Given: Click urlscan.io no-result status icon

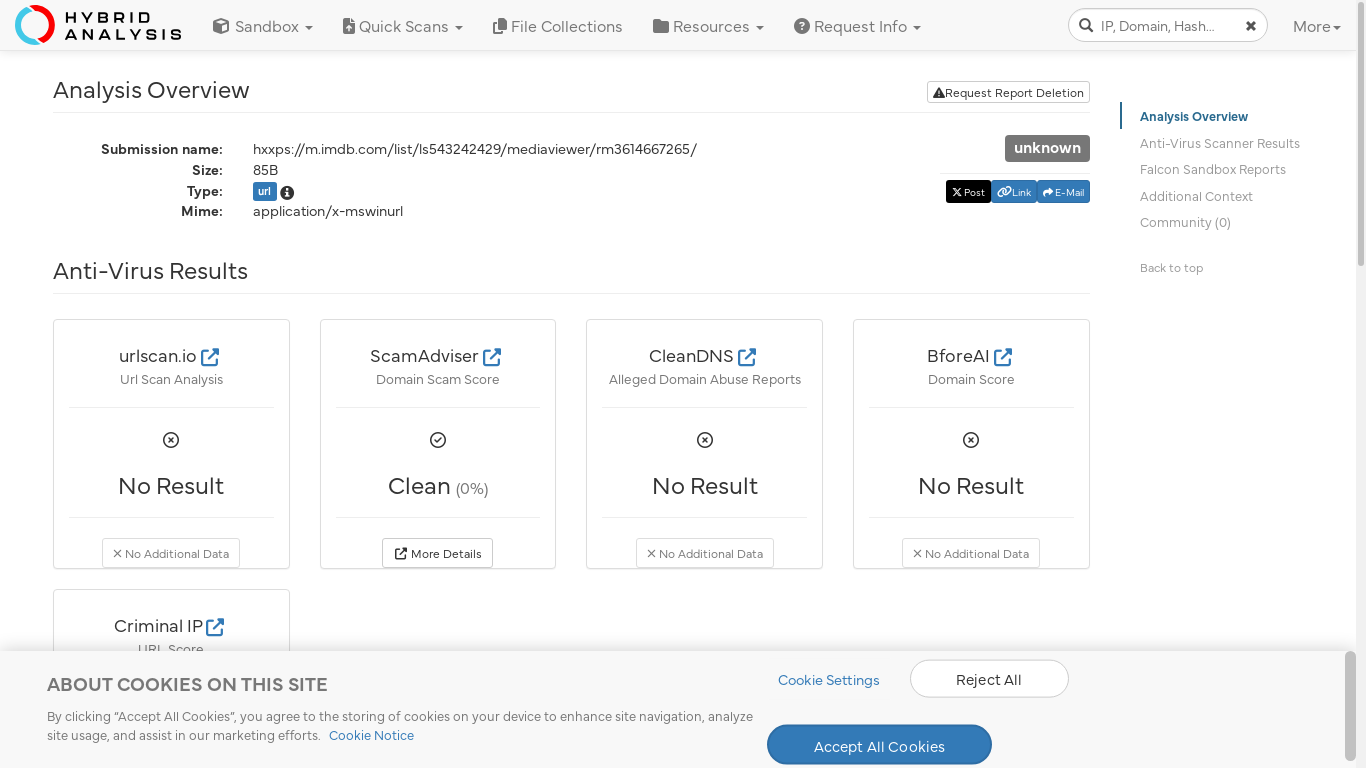Looking at the screenshot, I should pos(171,440).
